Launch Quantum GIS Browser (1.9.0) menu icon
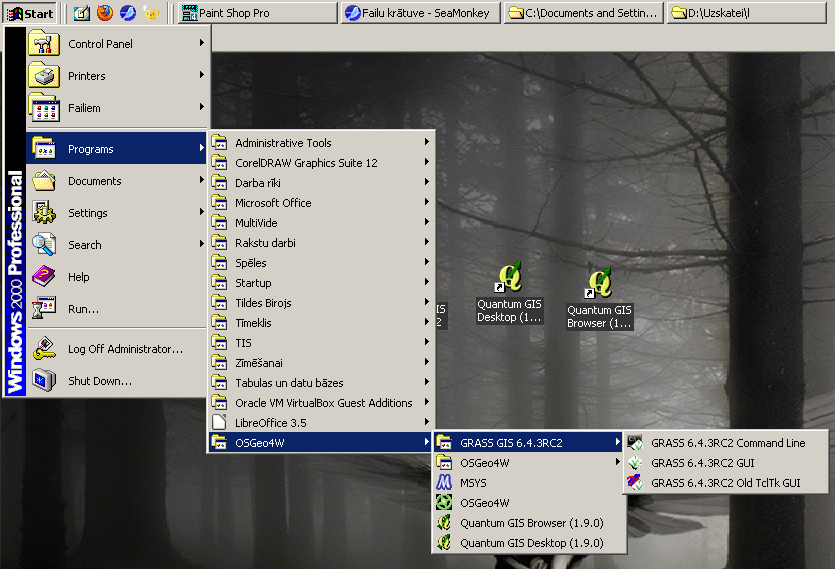The width and height of the screenshot is (835, 569). 444,523
